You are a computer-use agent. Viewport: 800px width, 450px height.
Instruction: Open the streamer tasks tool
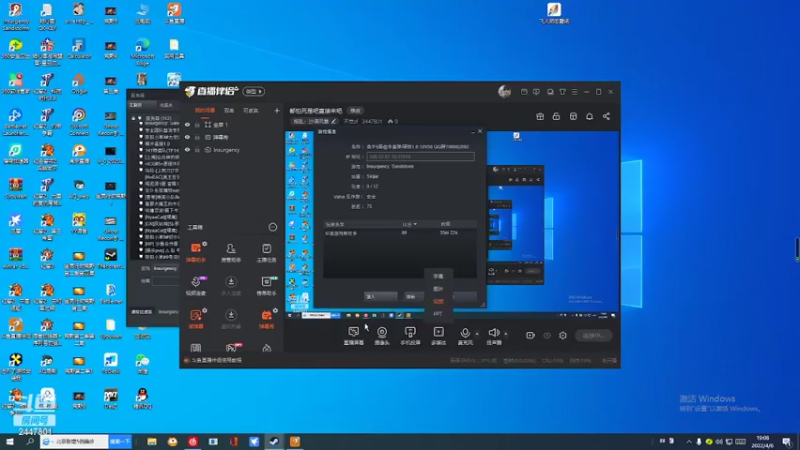pyautogui.click(x=266, y=253)
